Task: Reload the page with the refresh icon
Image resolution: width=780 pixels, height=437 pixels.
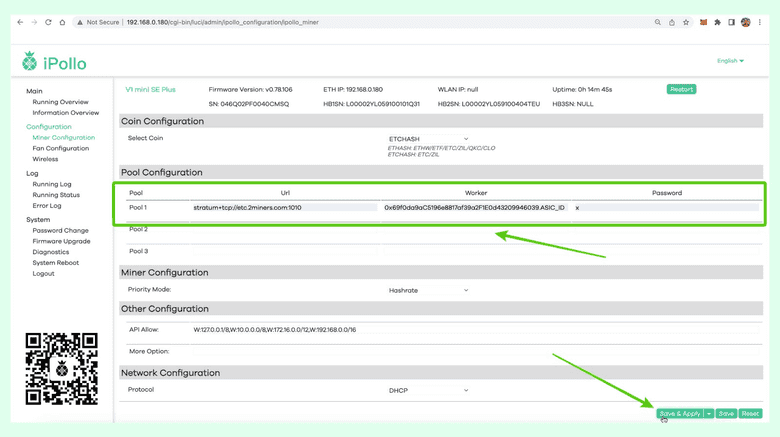Action: pos(48,22)
